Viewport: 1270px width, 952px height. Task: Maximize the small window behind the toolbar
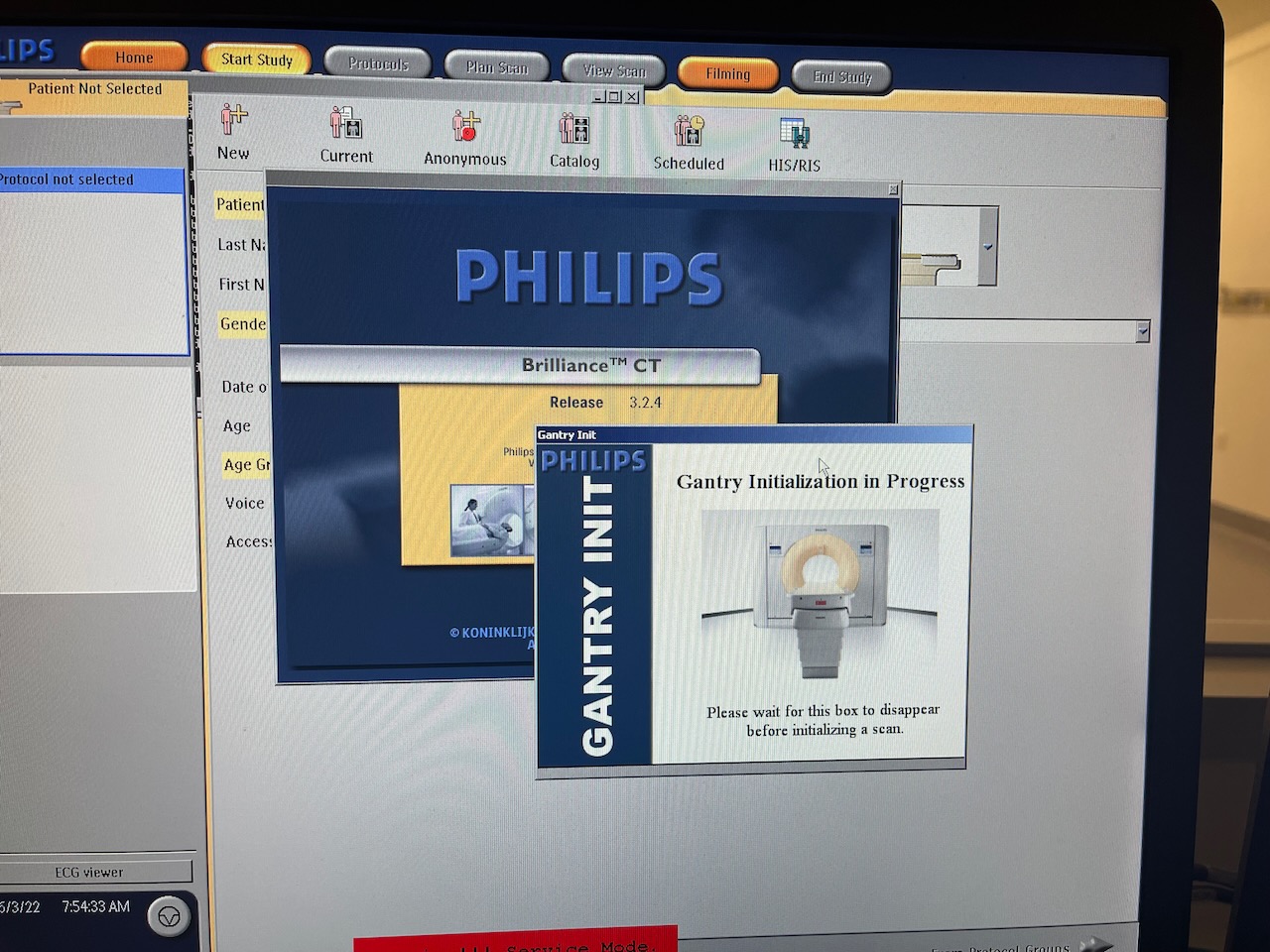coord(614,96)
